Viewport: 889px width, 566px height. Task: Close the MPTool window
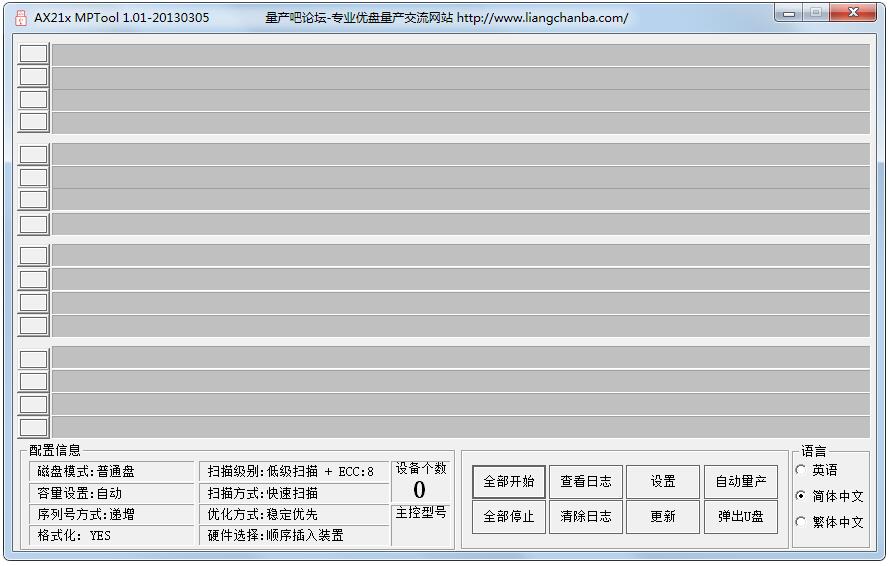tap(853, 13)
